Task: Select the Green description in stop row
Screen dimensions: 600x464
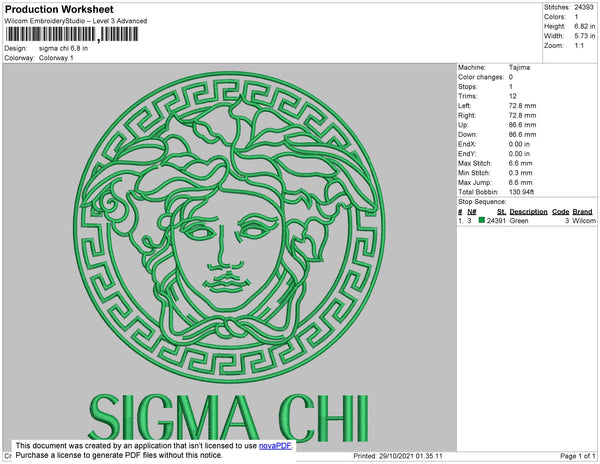Action: 519,221
